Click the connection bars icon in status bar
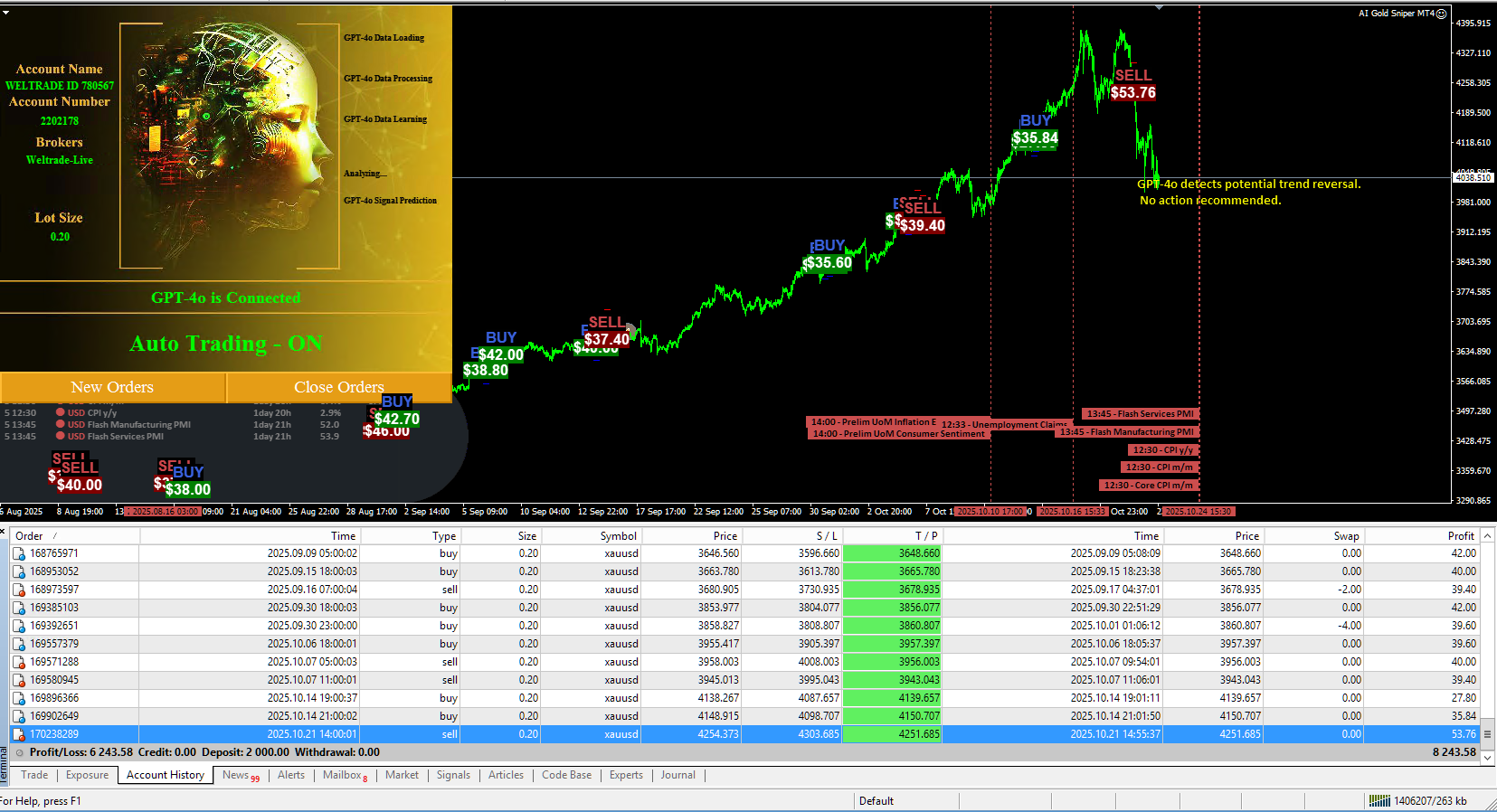This screenshot has width=1497, height=812. [1379, 801]
